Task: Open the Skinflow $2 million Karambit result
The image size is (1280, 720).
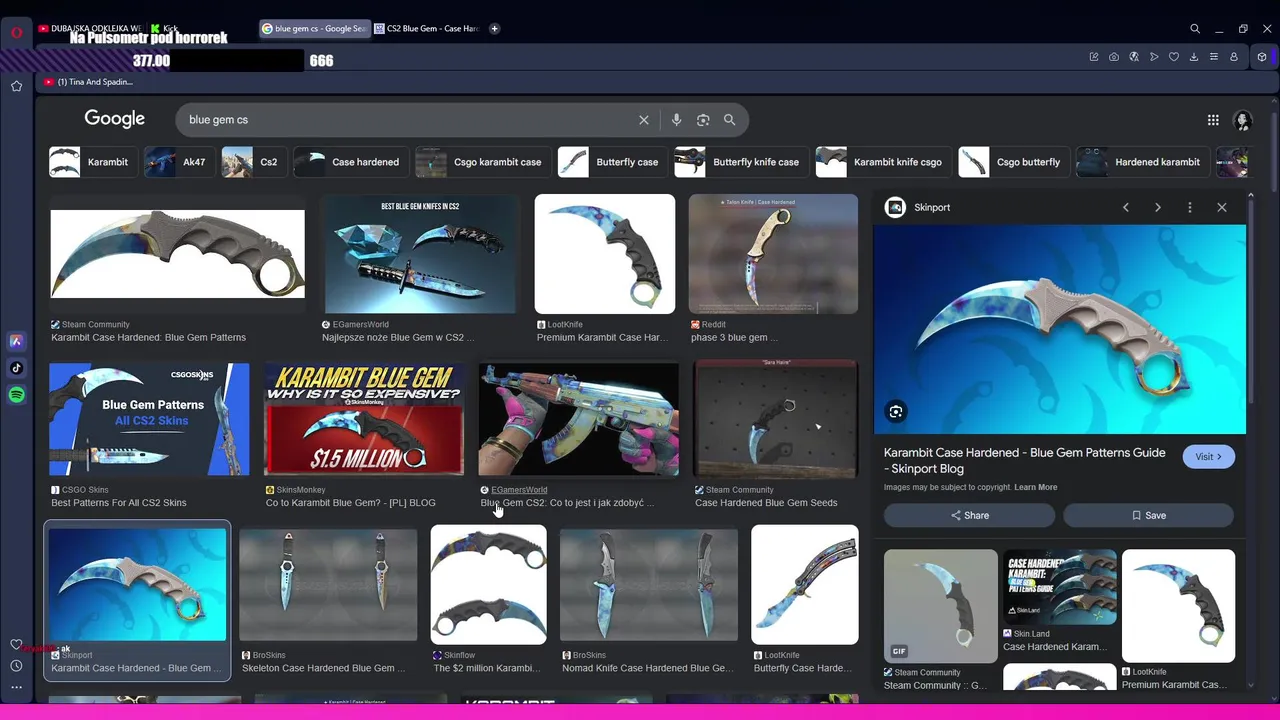Action: click(x=488, y=585)
